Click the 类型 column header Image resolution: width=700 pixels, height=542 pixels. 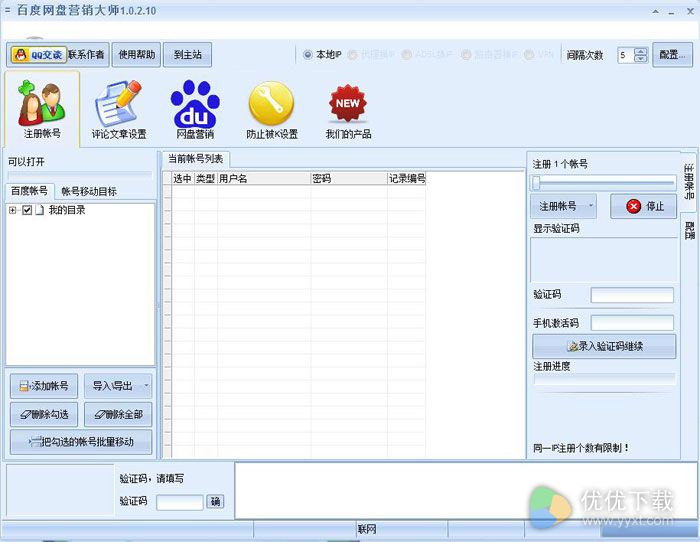click(206, 179)
